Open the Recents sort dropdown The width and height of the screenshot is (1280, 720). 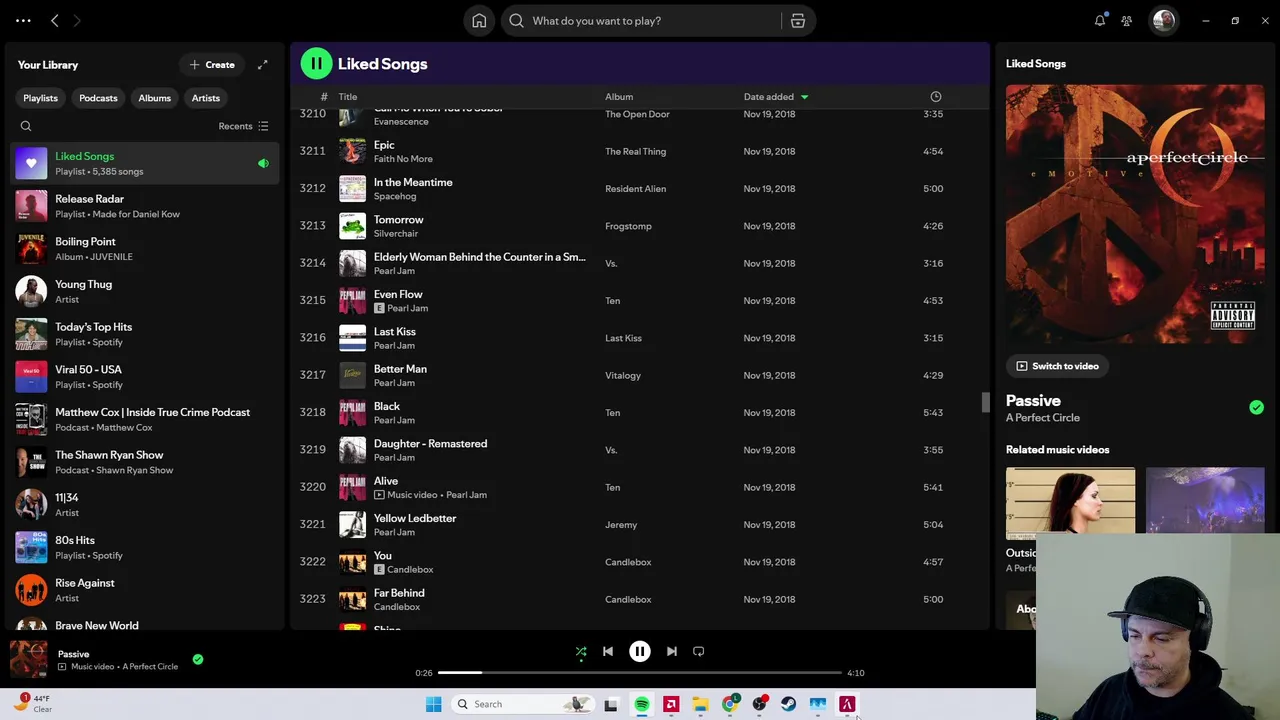[243, 126]
